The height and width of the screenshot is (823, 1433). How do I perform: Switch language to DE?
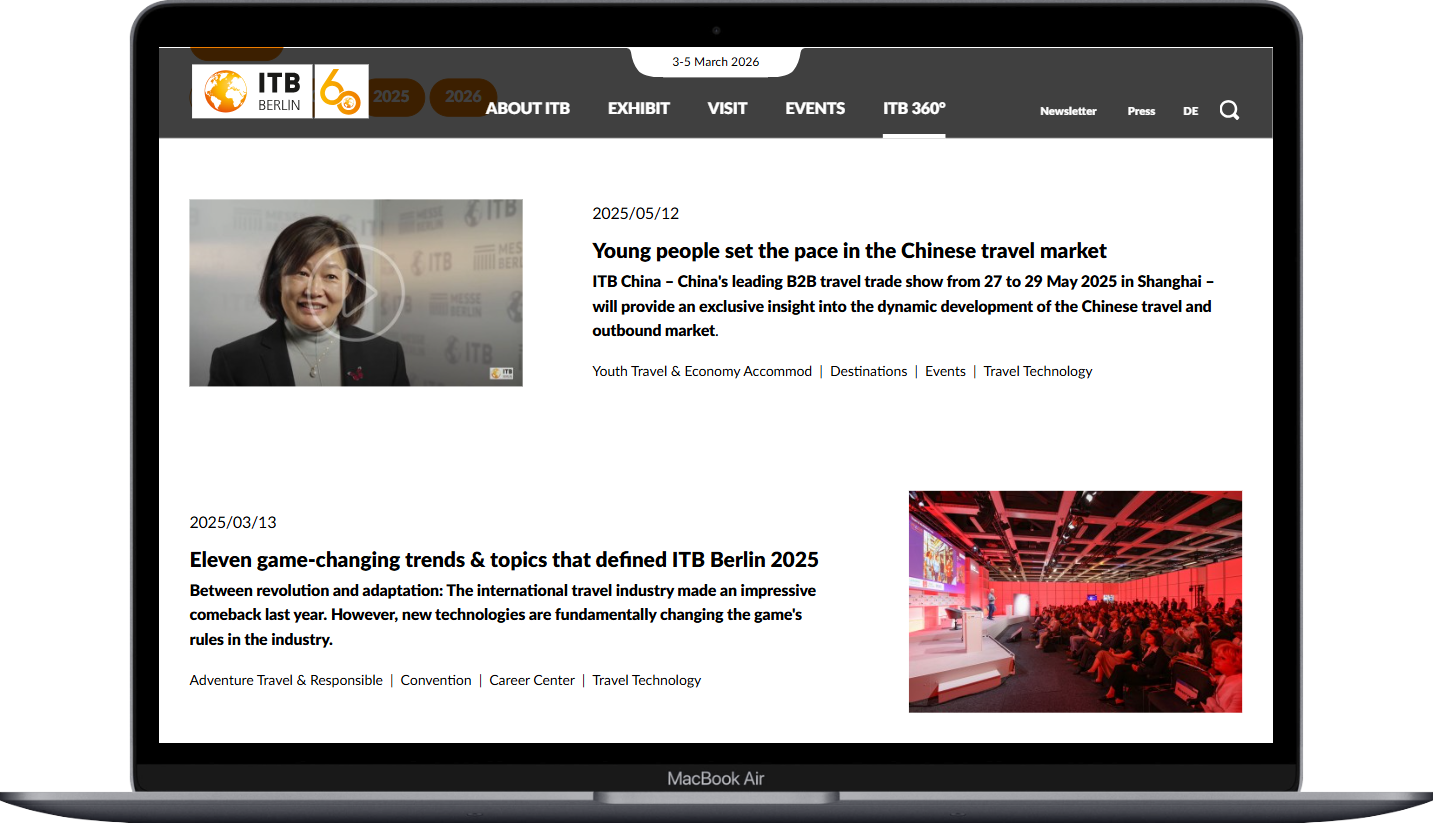tap(1190, 111)
